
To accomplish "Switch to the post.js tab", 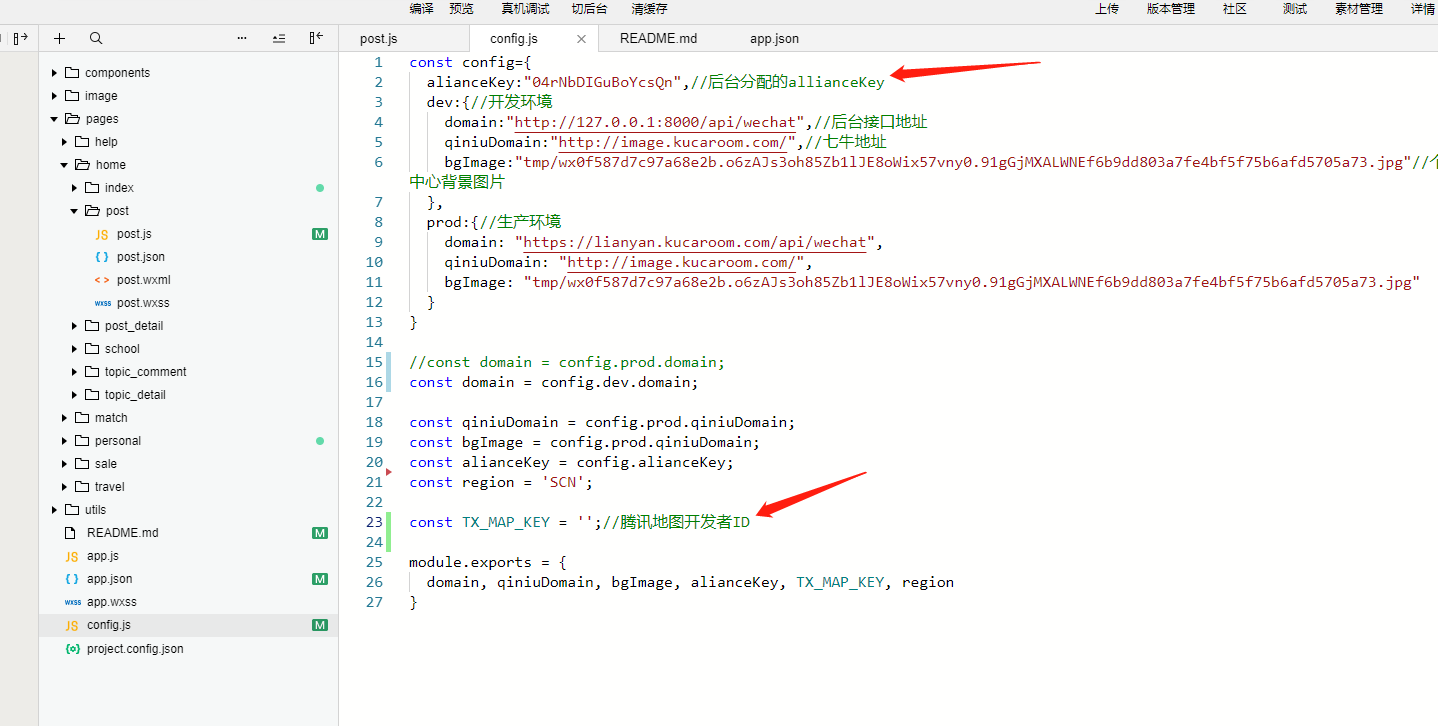I will 379,39.
